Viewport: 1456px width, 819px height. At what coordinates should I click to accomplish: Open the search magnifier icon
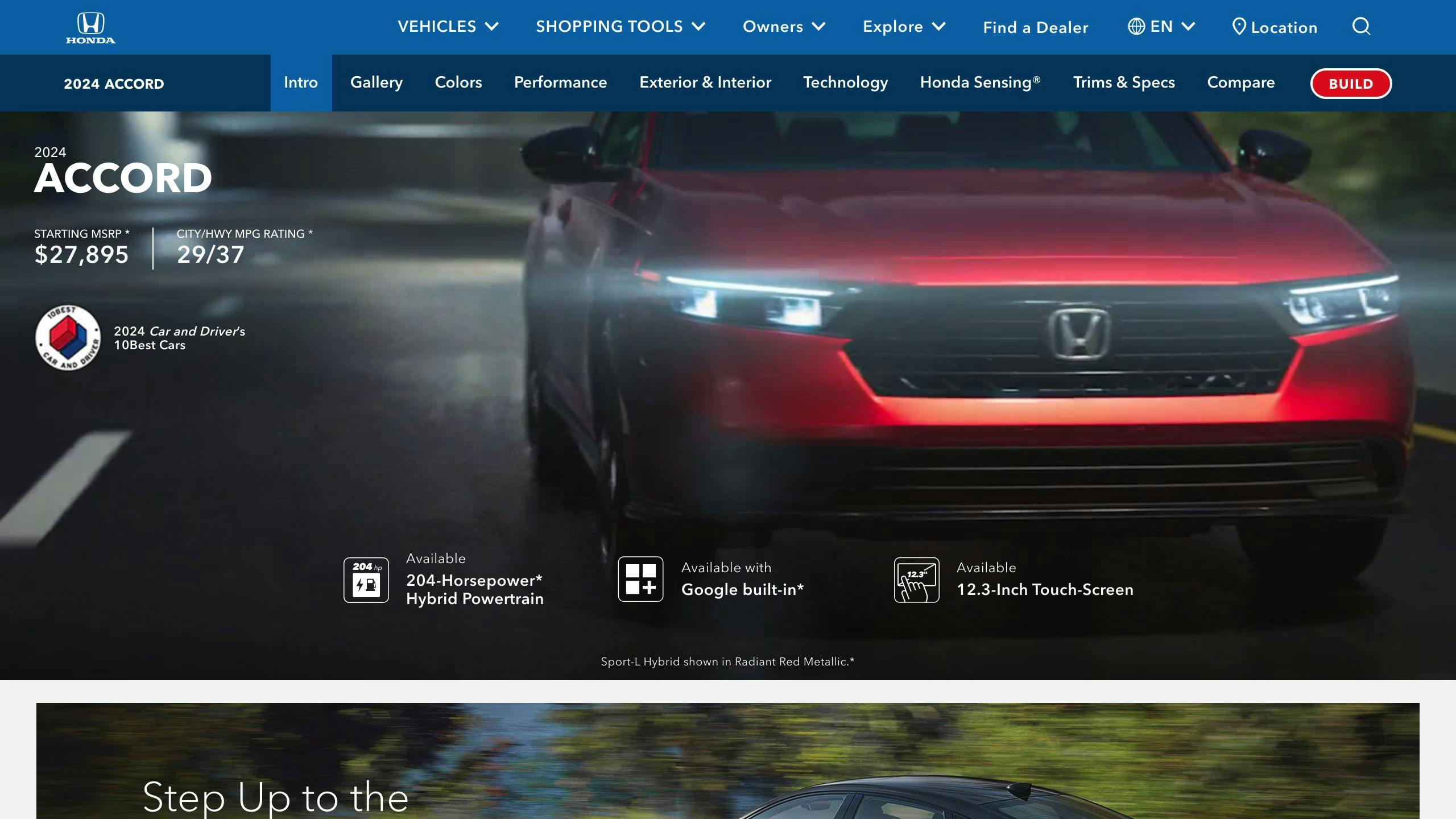point(1361,26)
